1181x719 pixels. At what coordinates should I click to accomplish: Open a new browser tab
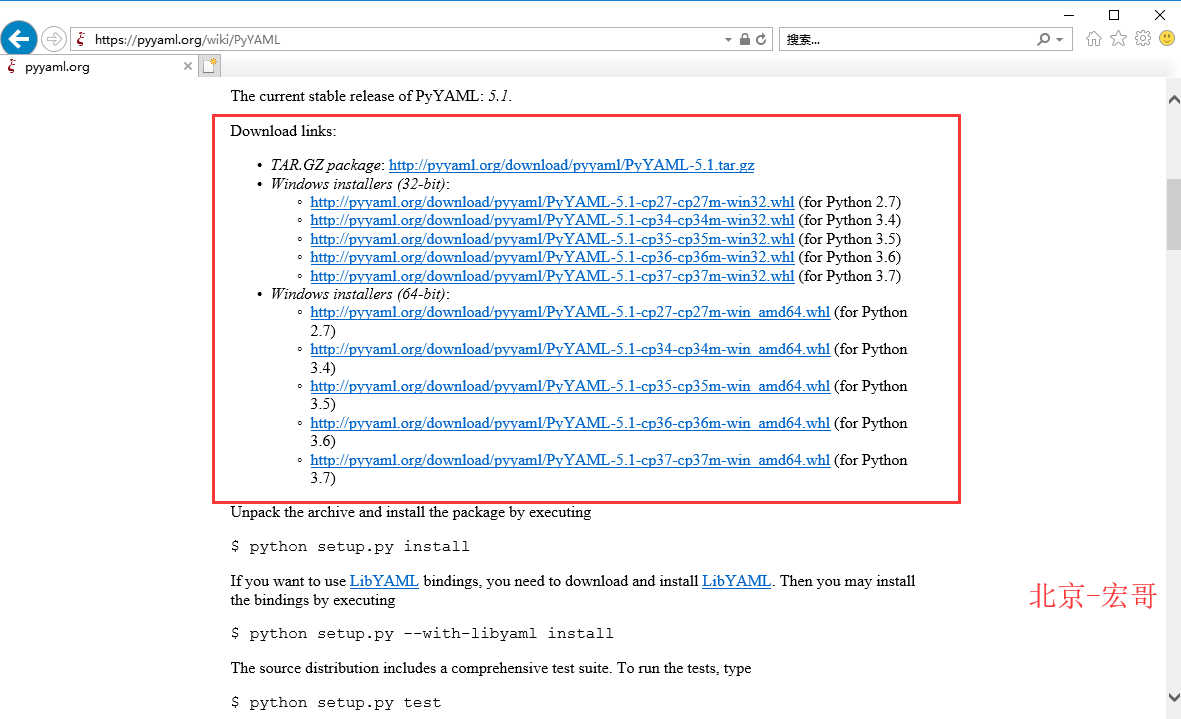(x=209, y=65)
